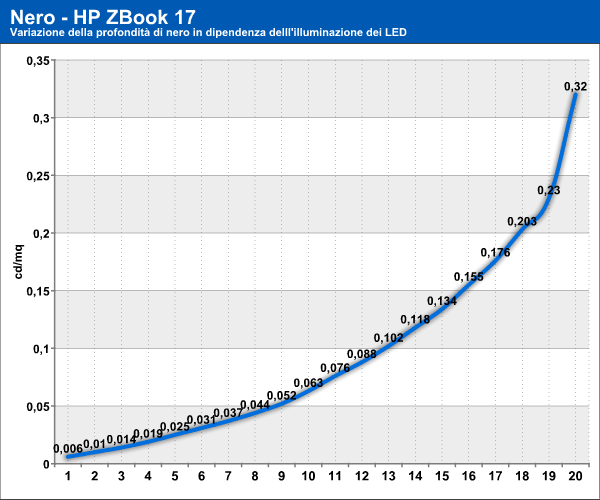Click data label "0,052"
The height and width of the screenshot is (500, 600).
[282, 396]
